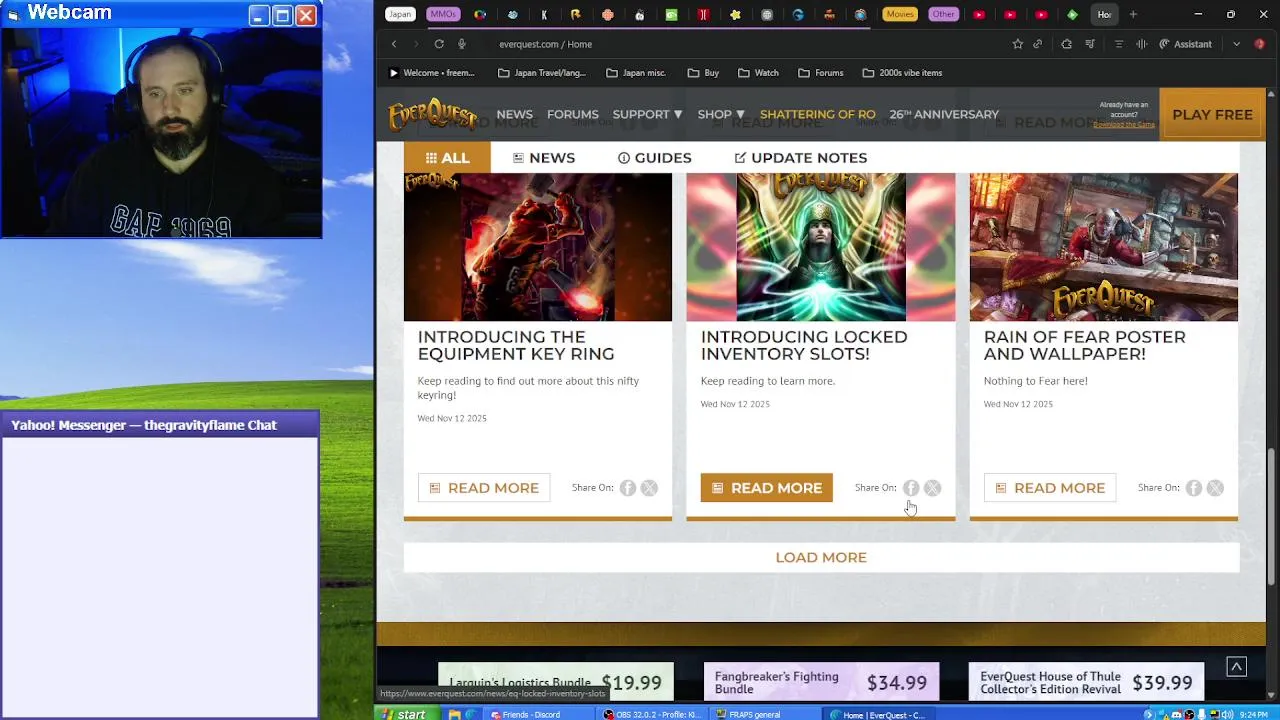The width and height of the screenshot is (1280, 720).
Task: Open the Japan Travel/lang... bookmark folder
Action: point(541,73)
